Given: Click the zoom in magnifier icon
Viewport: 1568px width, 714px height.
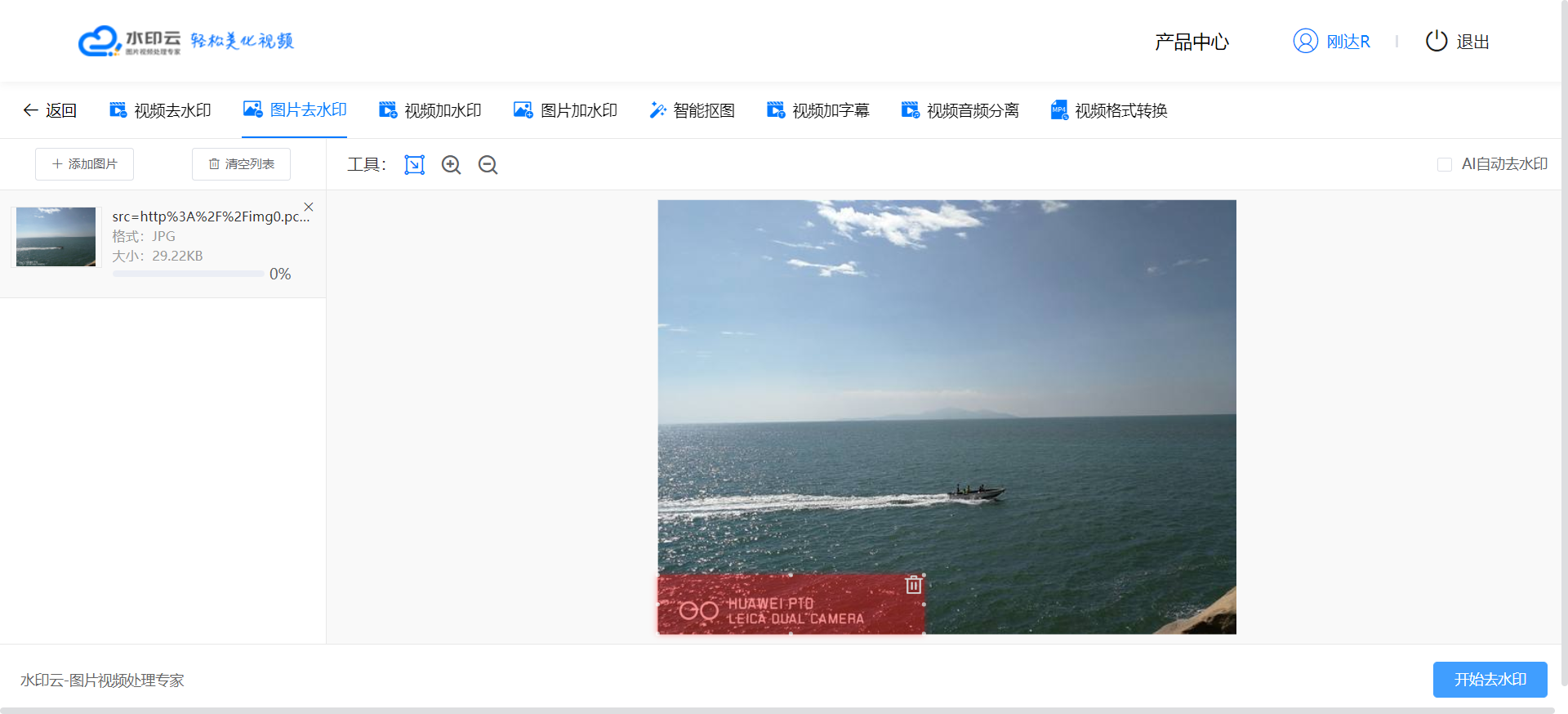Looking at the screenshot, I should [451, 165].
